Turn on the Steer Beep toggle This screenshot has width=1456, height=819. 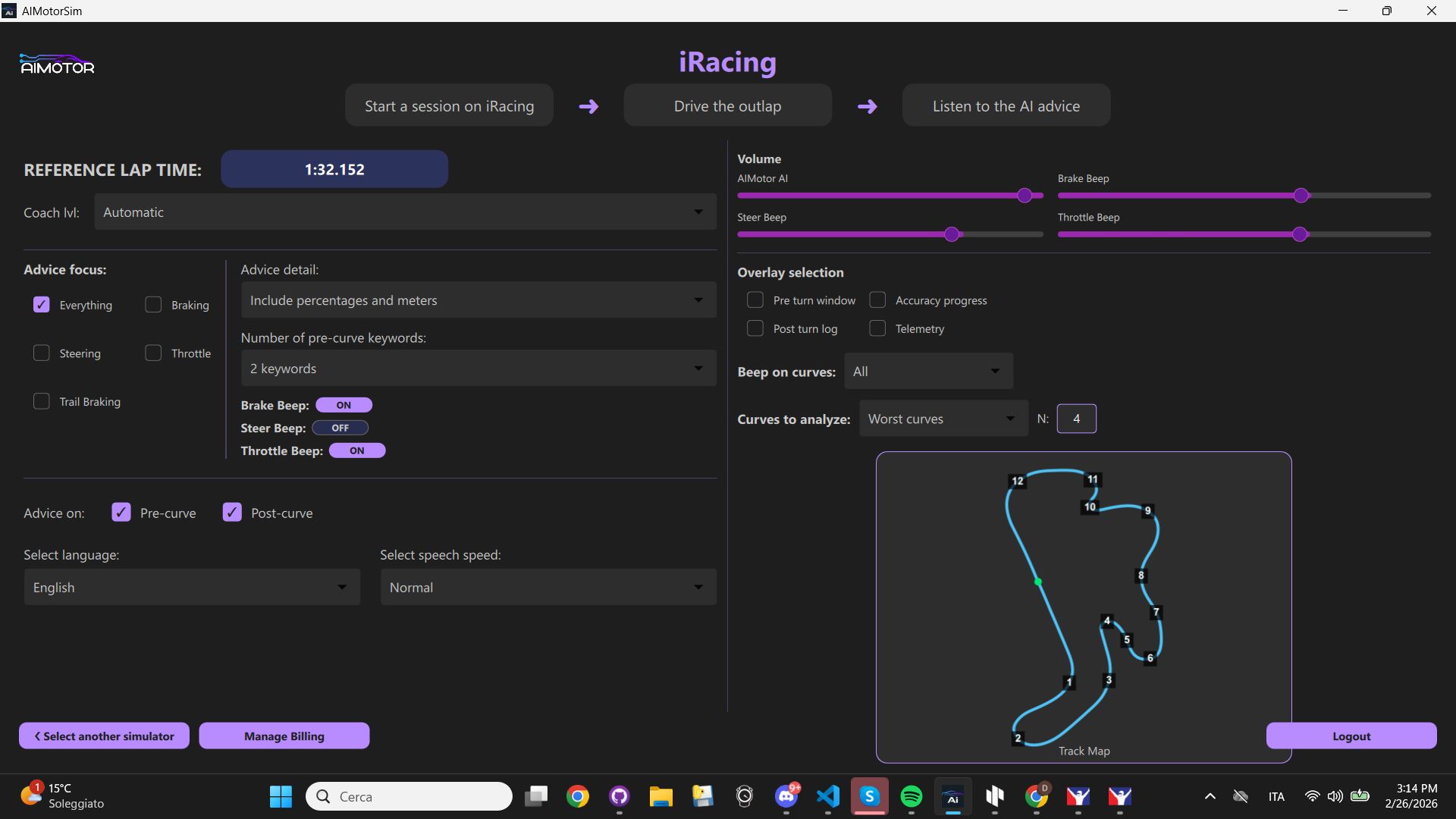click(340, 428)
